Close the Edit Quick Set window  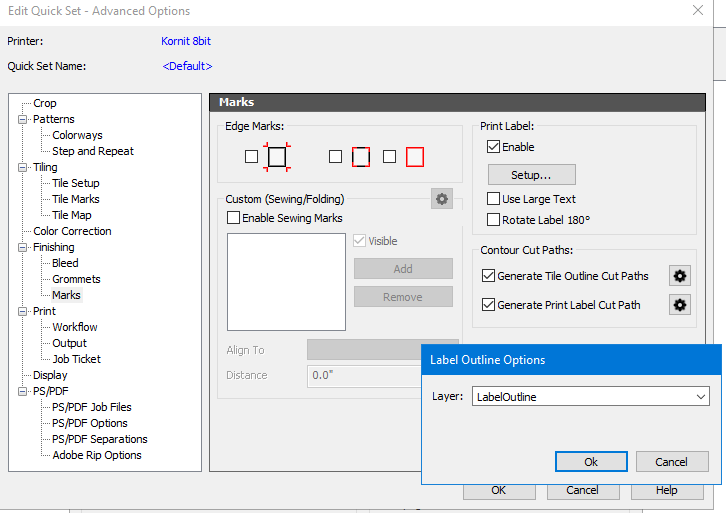(697, 11)
